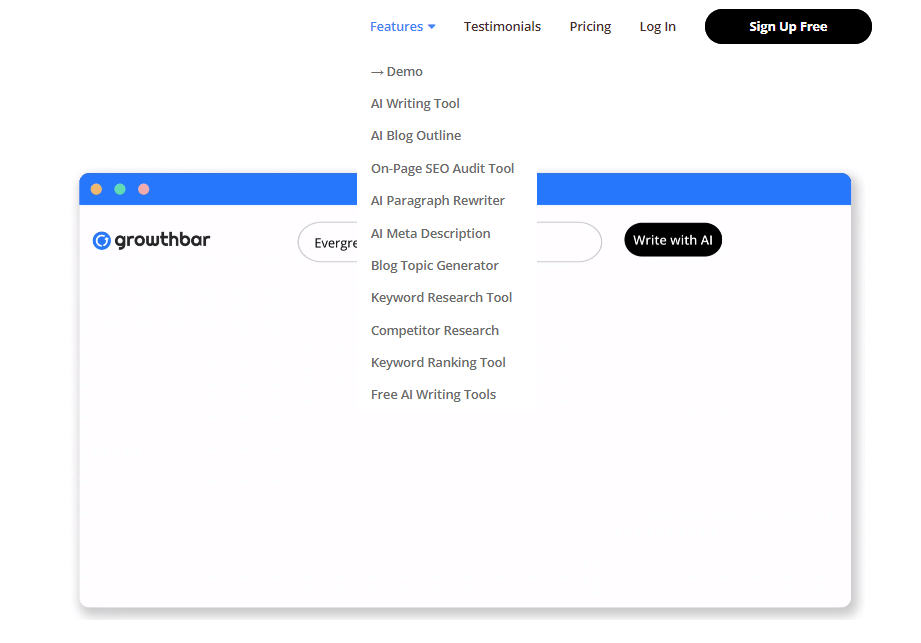921x643 pixels.
Task: Select Demo from Features menu
Action: click(396, 72)
